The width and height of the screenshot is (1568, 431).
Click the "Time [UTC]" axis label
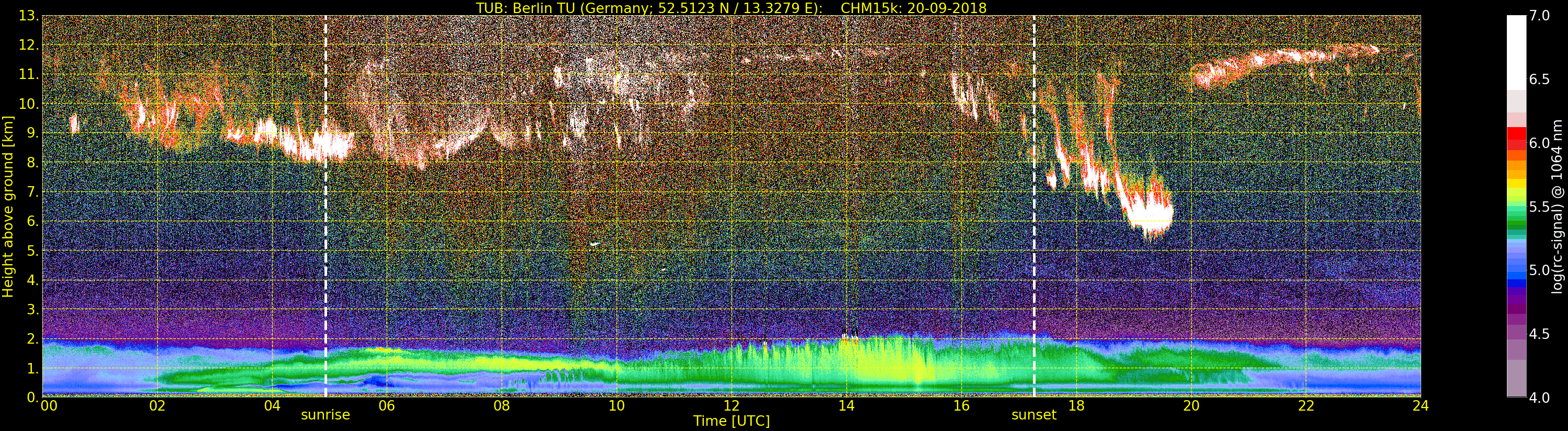coord(731,421)
